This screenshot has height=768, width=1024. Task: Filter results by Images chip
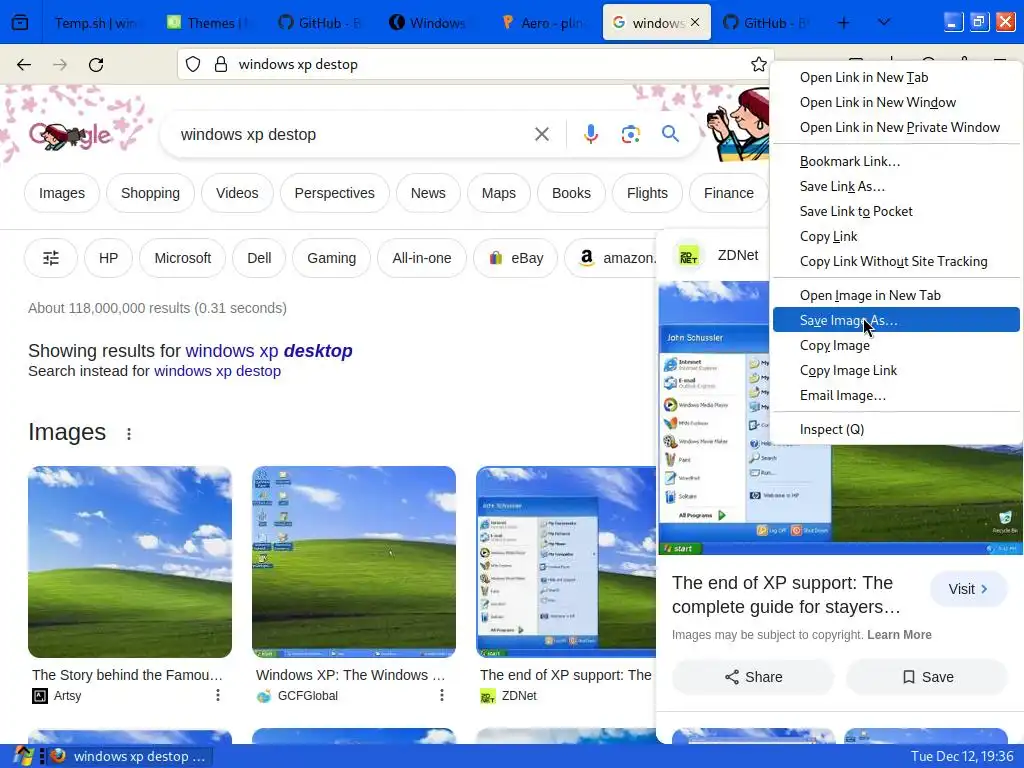pos(62,193)
